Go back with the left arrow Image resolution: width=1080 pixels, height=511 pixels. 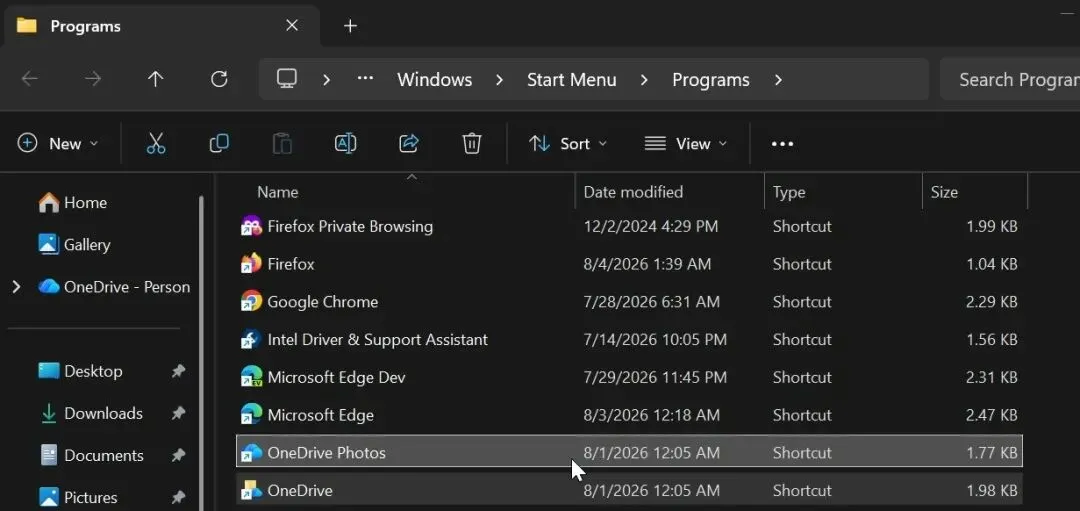(30, 79)
